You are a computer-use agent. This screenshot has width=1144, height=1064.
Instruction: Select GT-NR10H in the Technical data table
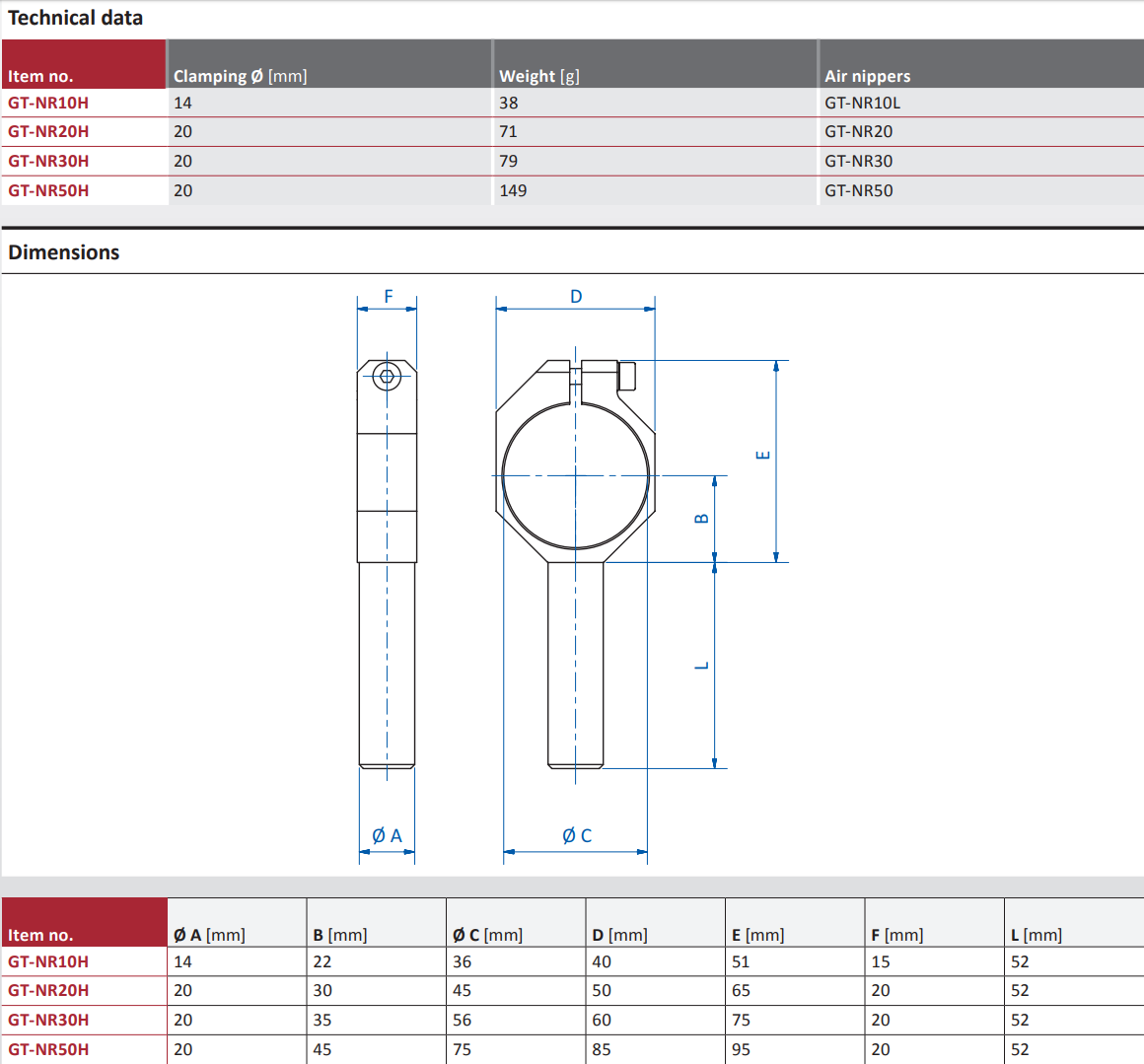[48, 103]
